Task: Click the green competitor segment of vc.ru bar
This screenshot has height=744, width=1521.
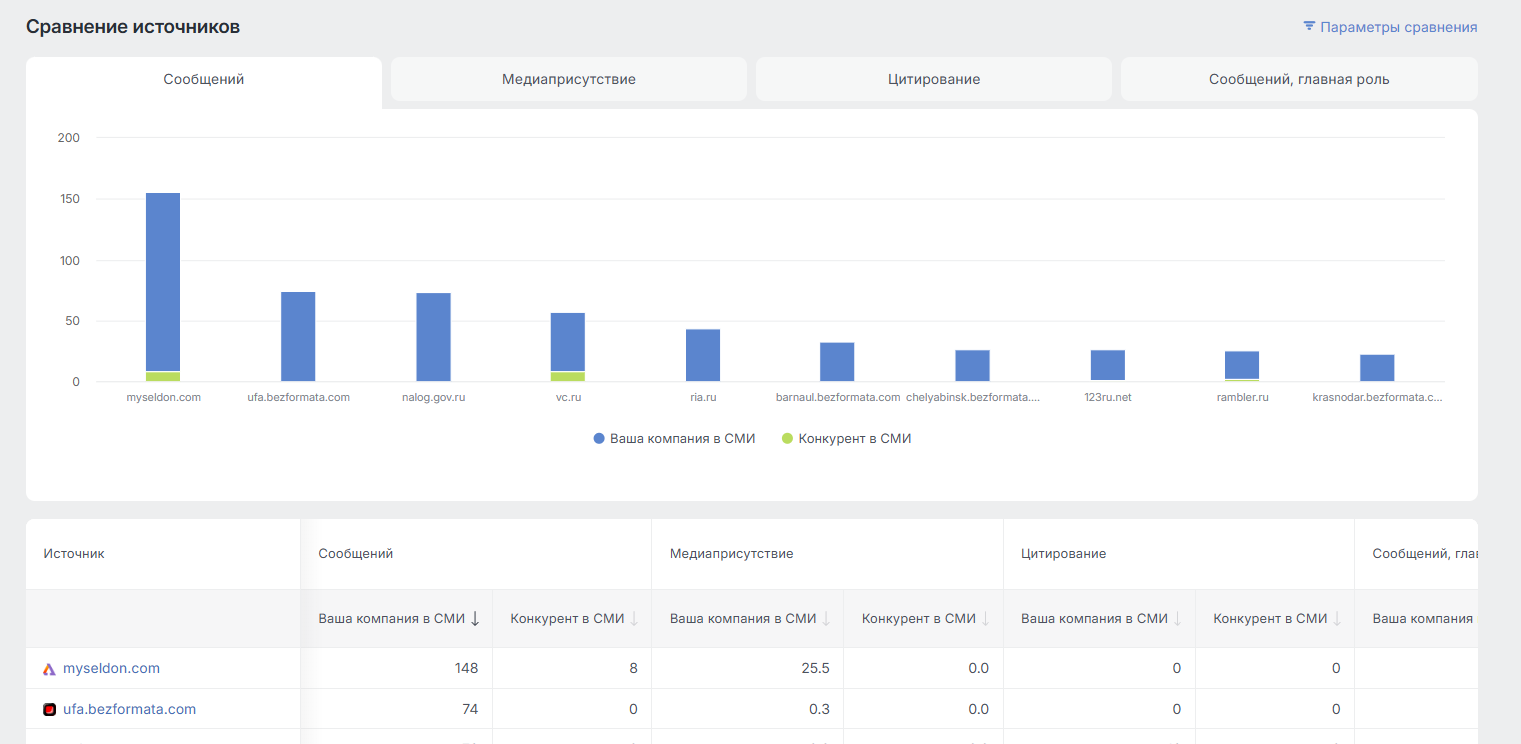Action: click(568, 377)
